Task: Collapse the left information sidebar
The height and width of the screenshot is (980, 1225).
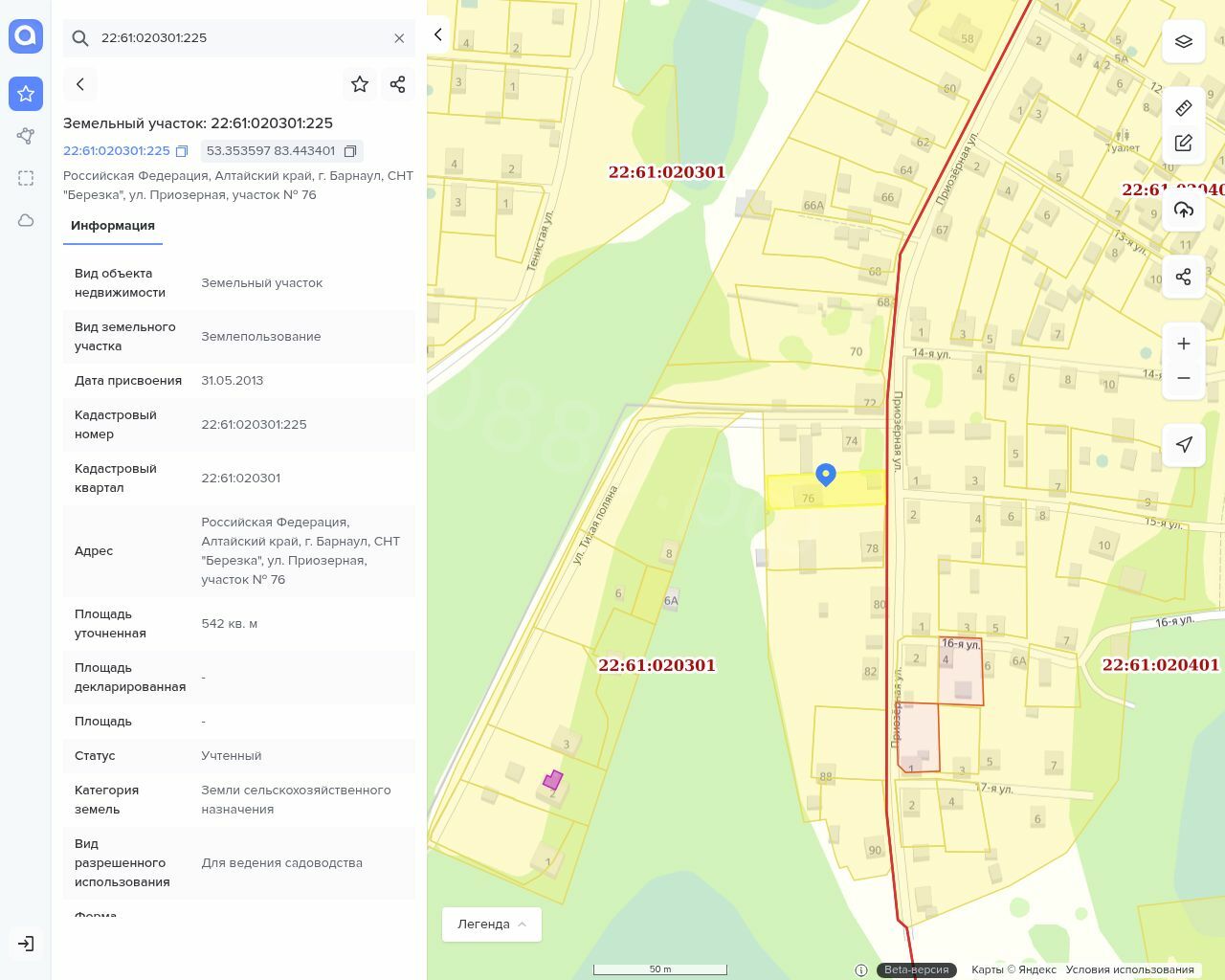Action: (x=438, y=34)
